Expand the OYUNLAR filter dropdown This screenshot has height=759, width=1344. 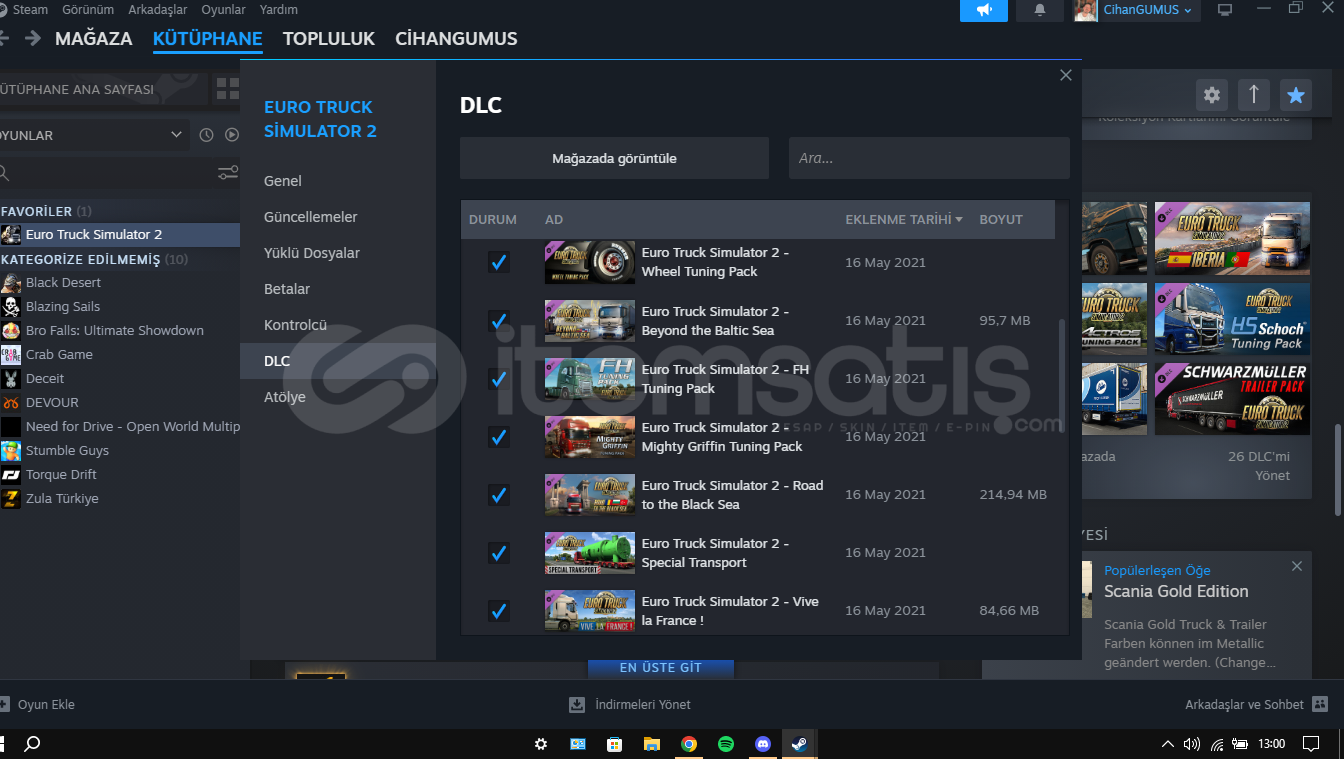[95, 135]
